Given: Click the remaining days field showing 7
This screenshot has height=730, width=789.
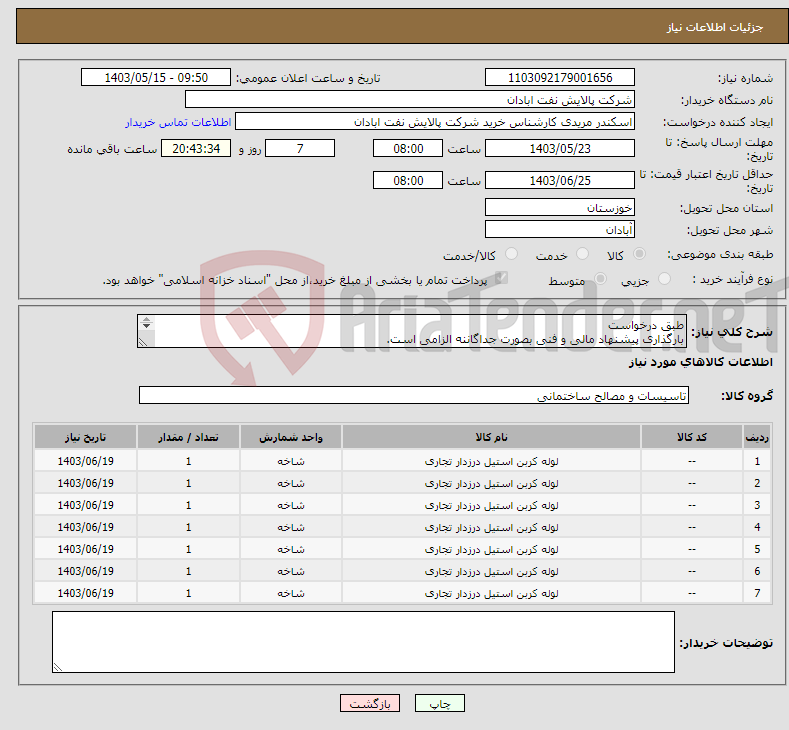Looking at the screenshot, I should [x=300, y=148].
